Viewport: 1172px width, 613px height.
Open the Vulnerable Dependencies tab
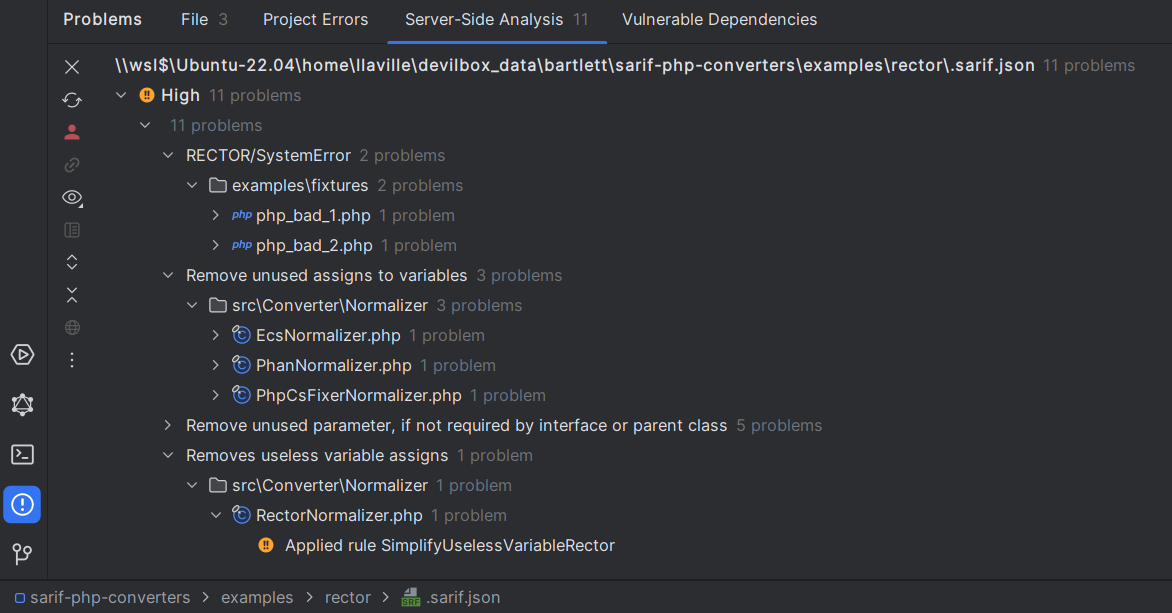(x=718, y=19)
